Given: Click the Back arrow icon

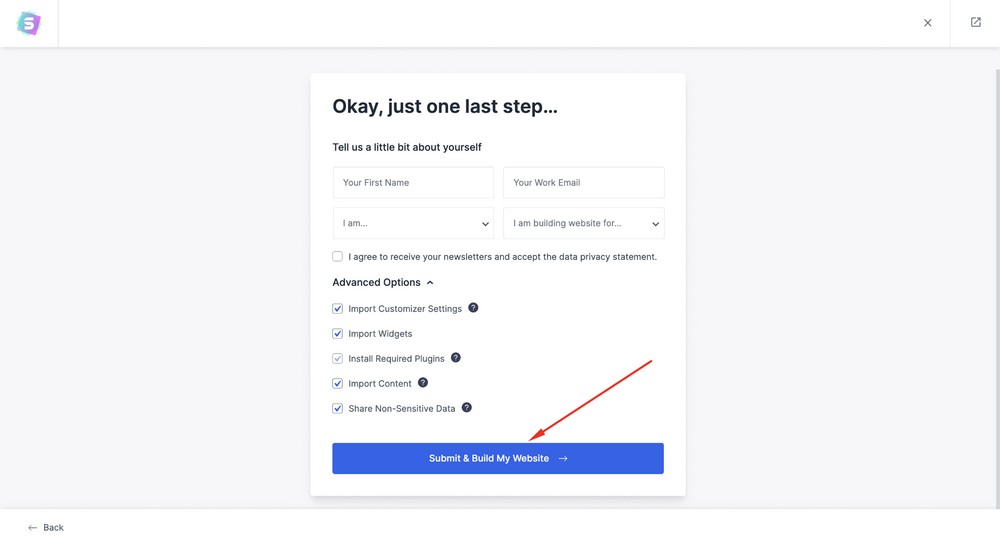Looking at the screenshot, I should 33,527.
